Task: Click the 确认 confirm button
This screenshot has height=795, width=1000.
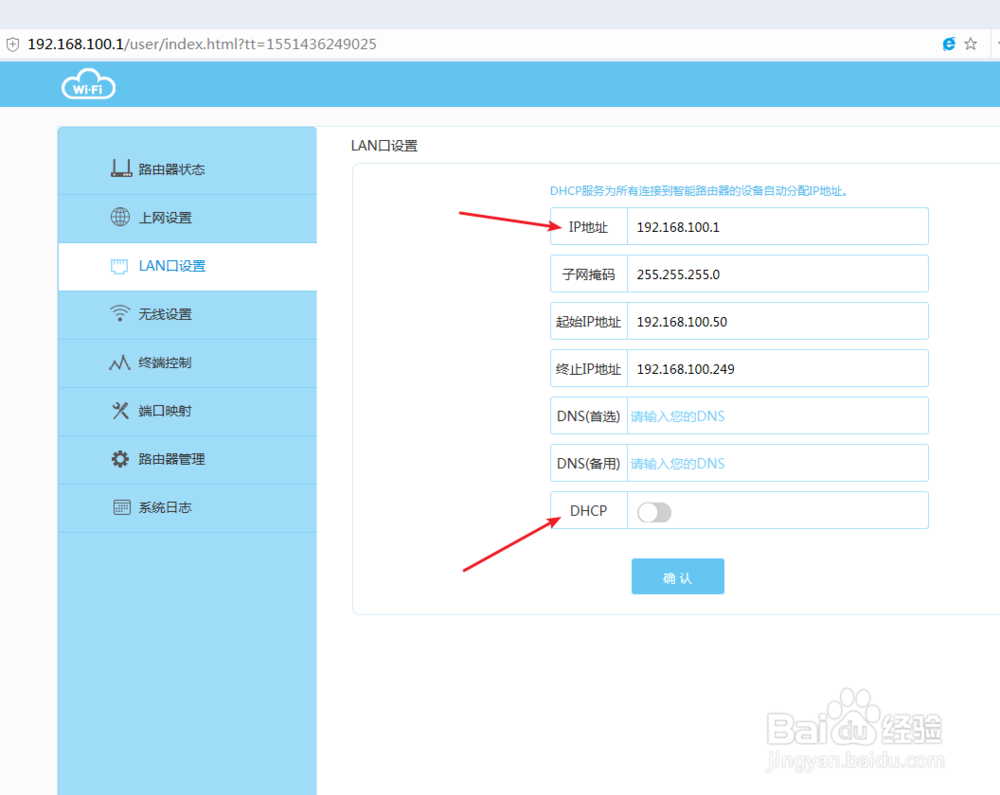Action: (x=677, y=576)
